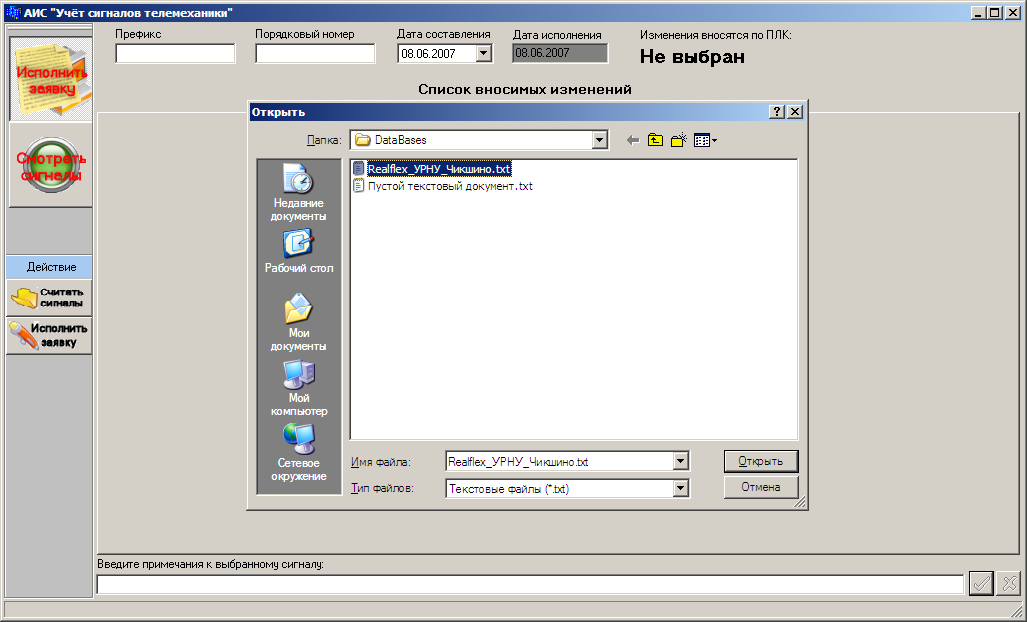Expand the Имя файла dropdown arrow
The width and height of the screenshot is (1027, 622).
(x=681, y=462)
